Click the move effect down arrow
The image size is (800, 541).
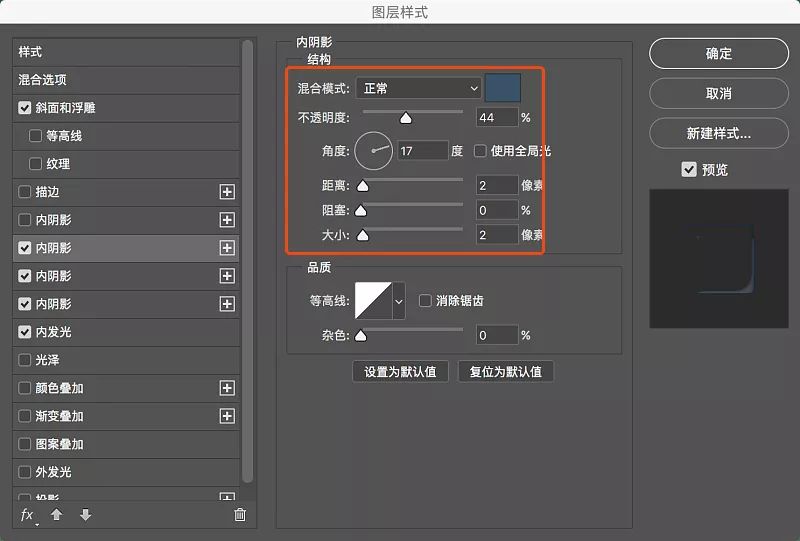86,514
